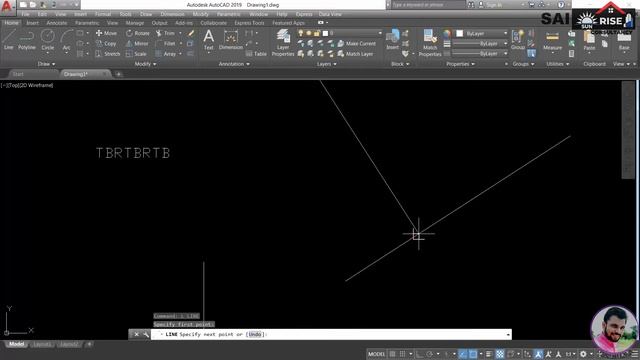
Task: Toggle object snap in status bar
Action: pos(473,354)
